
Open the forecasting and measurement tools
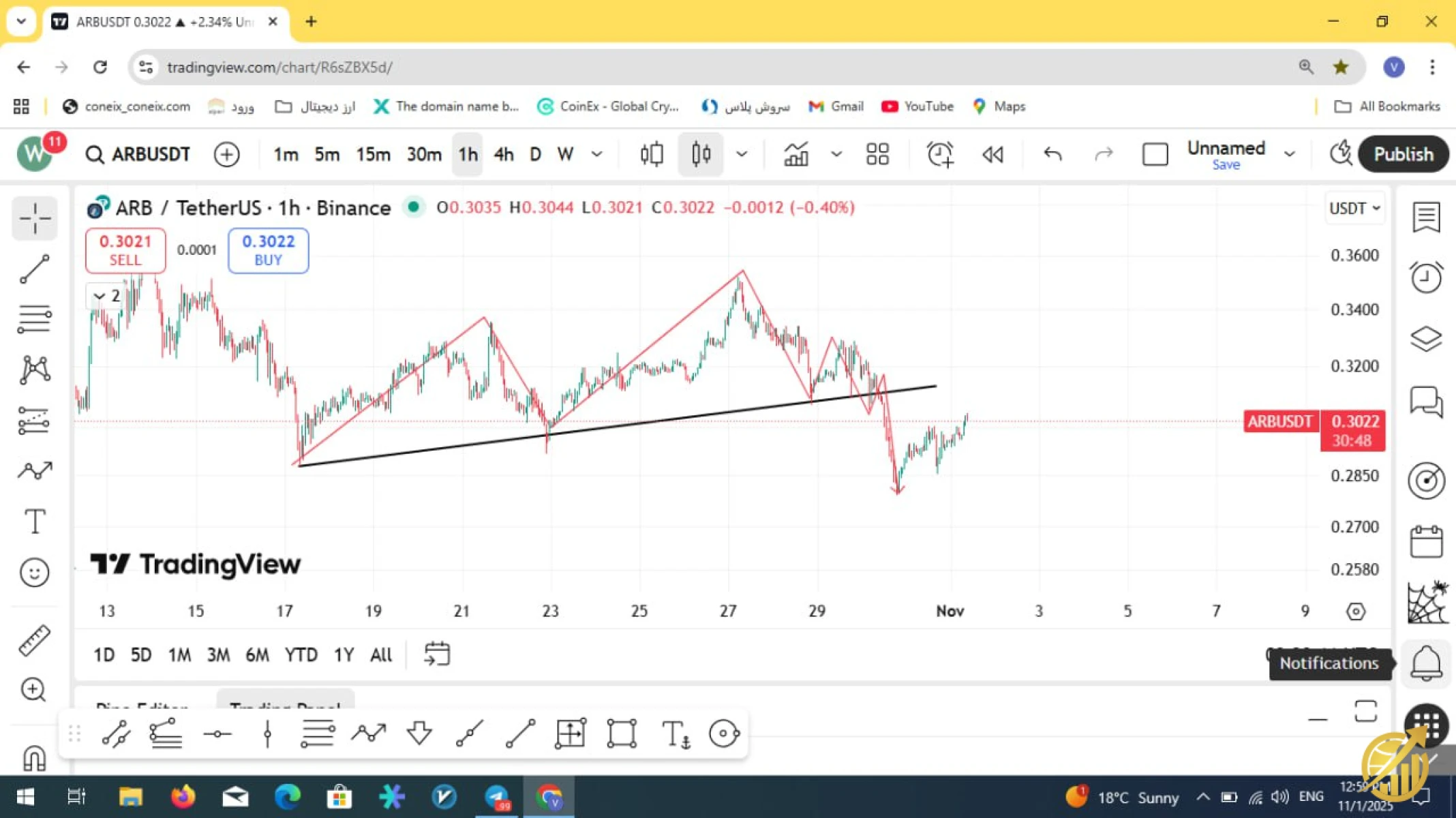coord(35,421)
